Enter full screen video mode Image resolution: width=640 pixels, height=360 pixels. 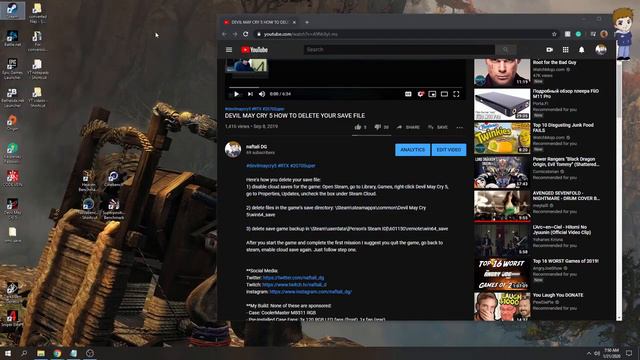(x=456, y=94)
